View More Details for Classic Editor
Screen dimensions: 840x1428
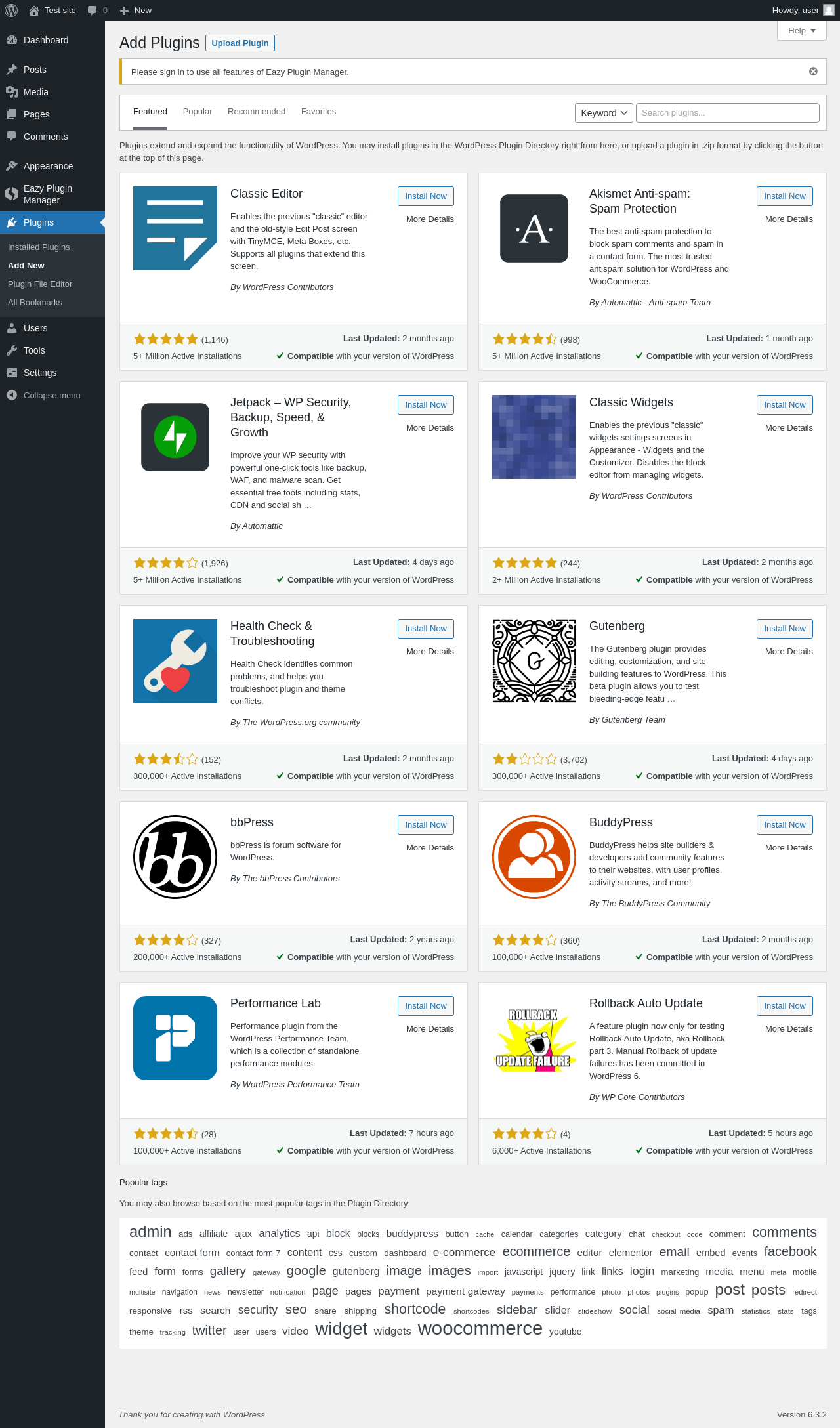430,219
